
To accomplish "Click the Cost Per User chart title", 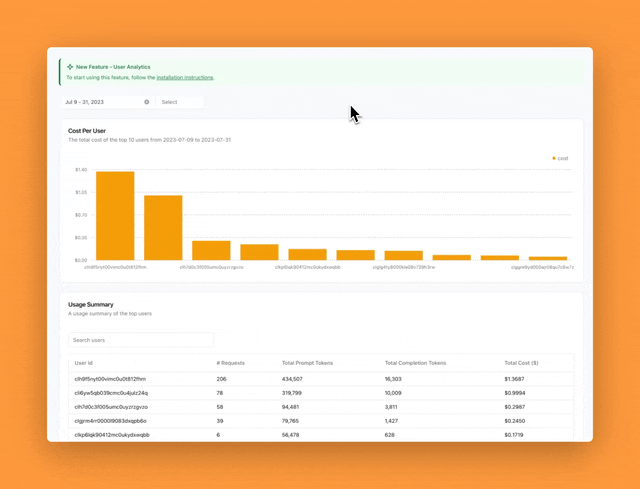I will pyautogui.click(x=87, y=131).
